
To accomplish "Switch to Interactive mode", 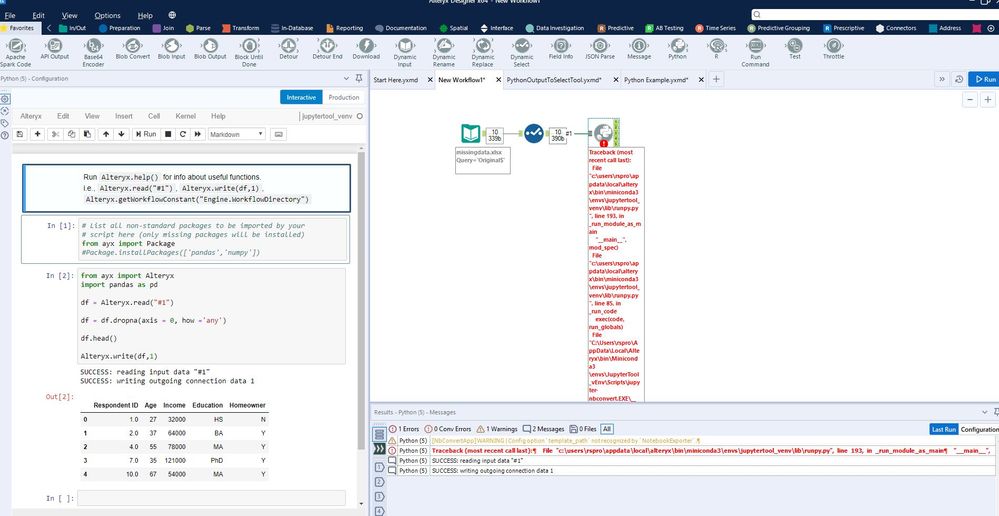I will coord(301,97).
